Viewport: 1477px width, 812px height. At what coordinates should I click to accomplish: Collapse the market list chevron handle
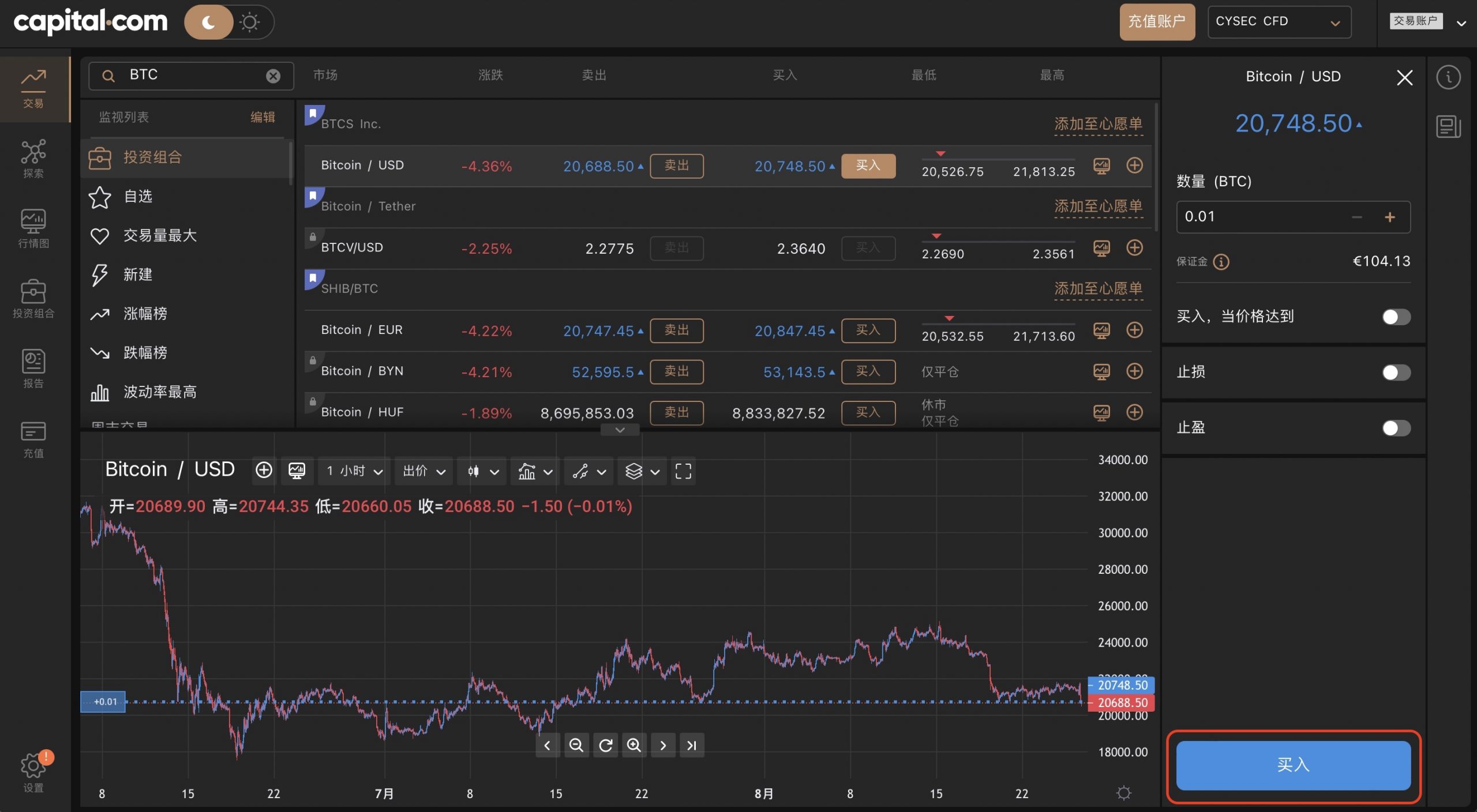pyautogui.click(x=620, y=430)
